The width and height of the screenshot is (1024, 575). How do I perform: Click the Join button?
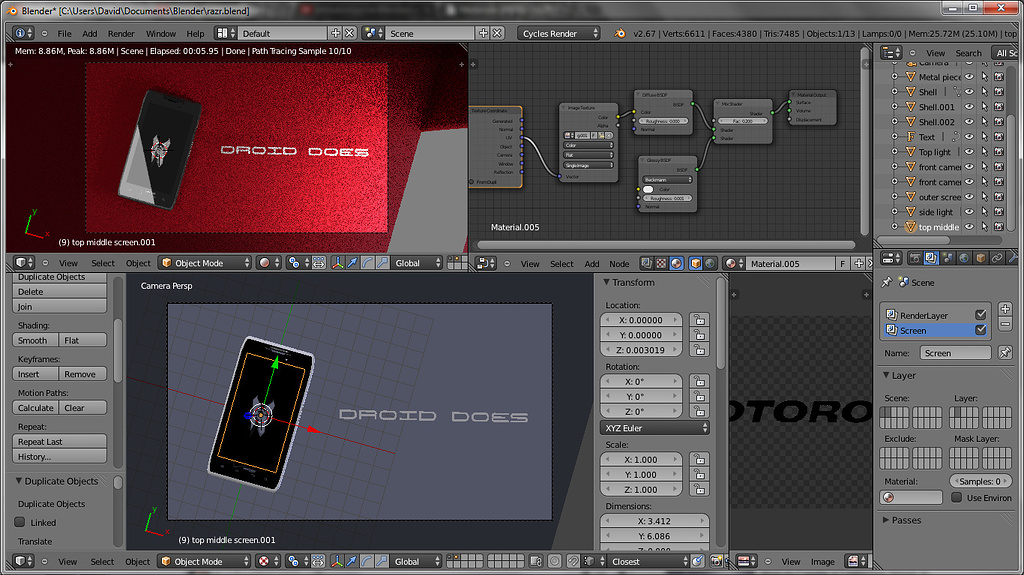[x=59, y=306]
